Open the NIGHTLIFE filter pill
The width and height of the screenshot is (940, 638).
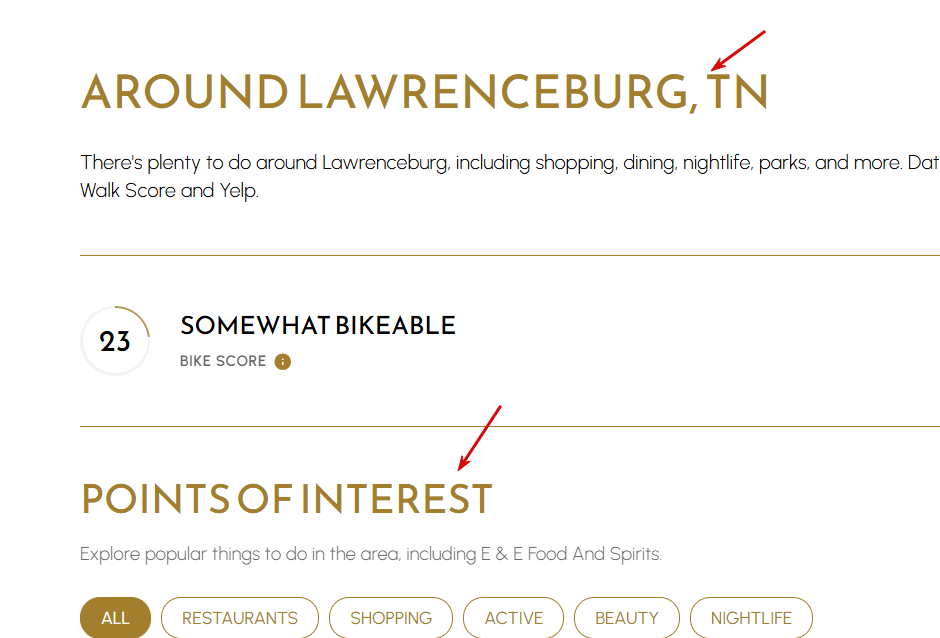point(751,618)
